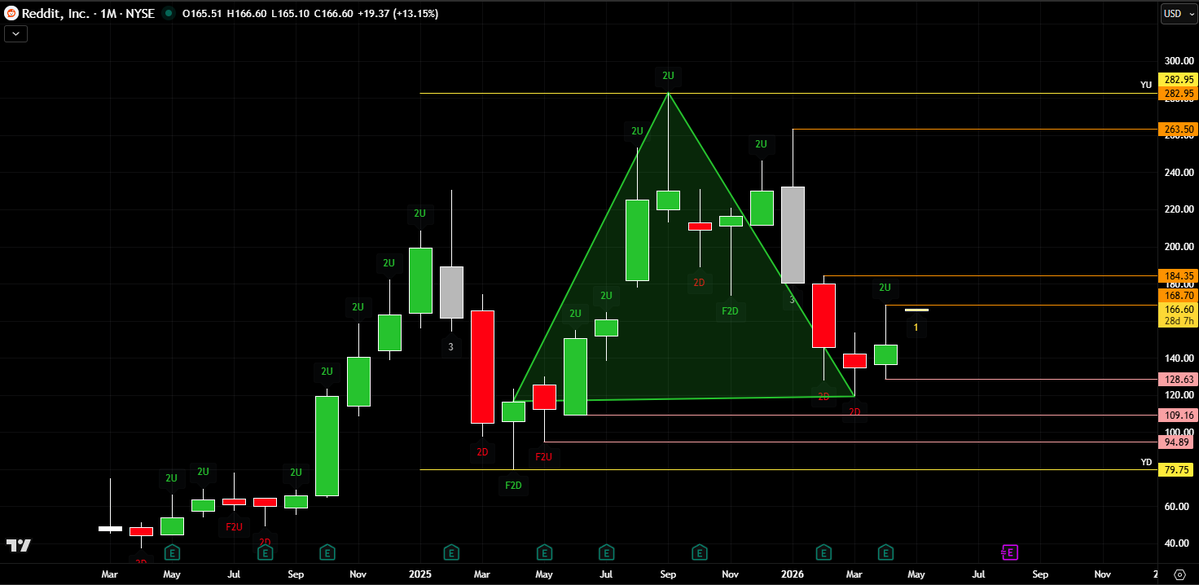
Task: Click the earnings E marker above May 2025
Action: 544,551
